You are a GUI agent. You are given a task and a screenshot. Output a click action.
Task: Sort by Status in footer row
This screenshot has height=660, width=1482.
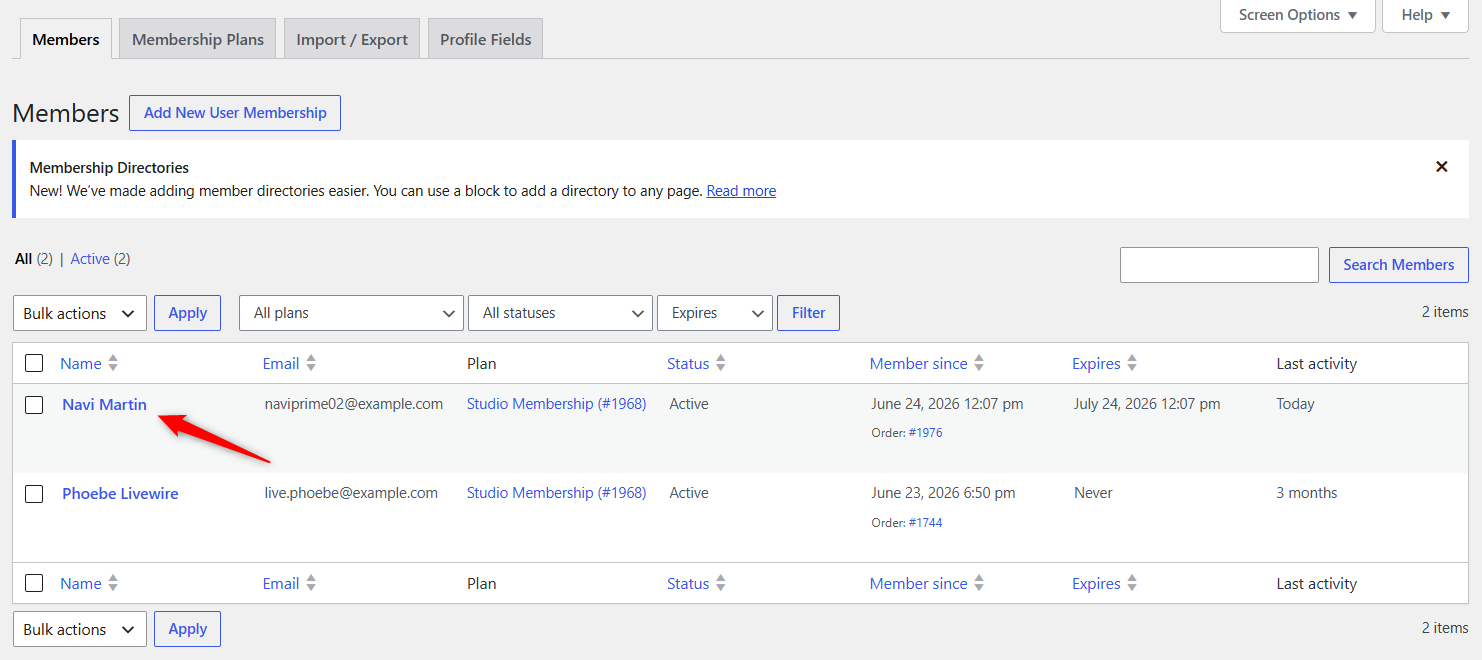click(696, 584)
